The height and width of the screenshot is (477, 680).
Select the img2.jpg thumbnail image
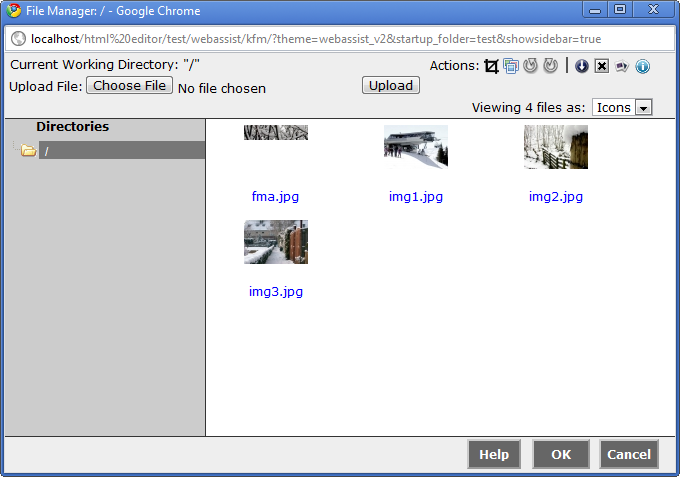click(556, 147)
